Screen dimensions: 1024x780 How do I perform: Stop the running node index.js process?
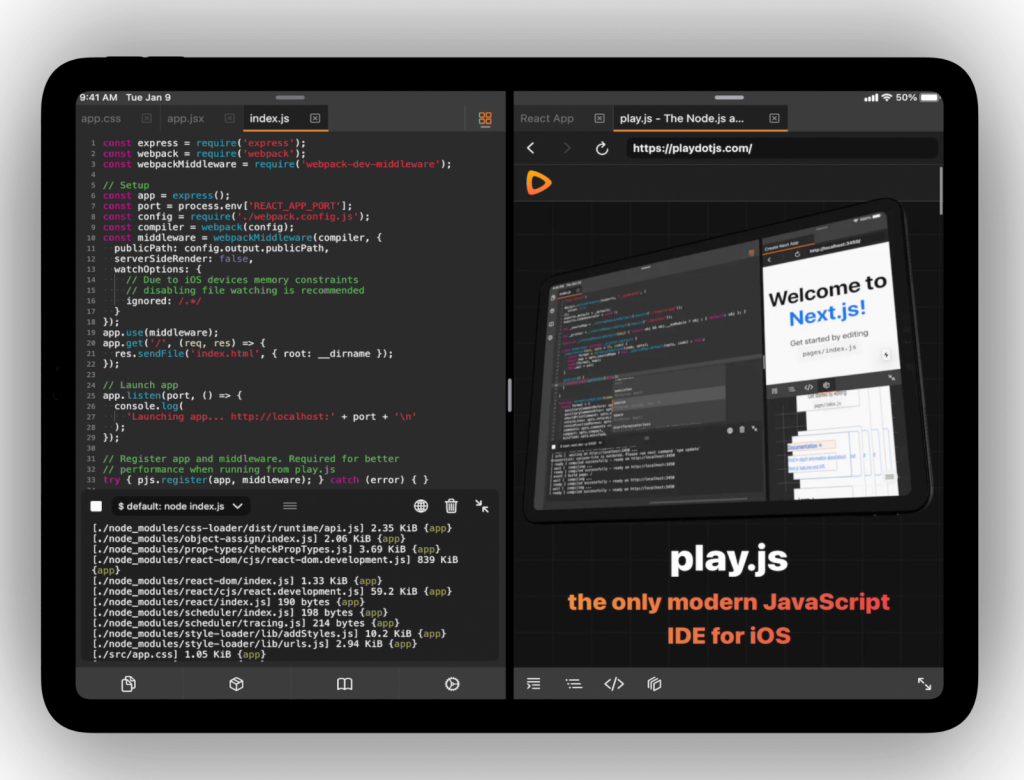96,506
